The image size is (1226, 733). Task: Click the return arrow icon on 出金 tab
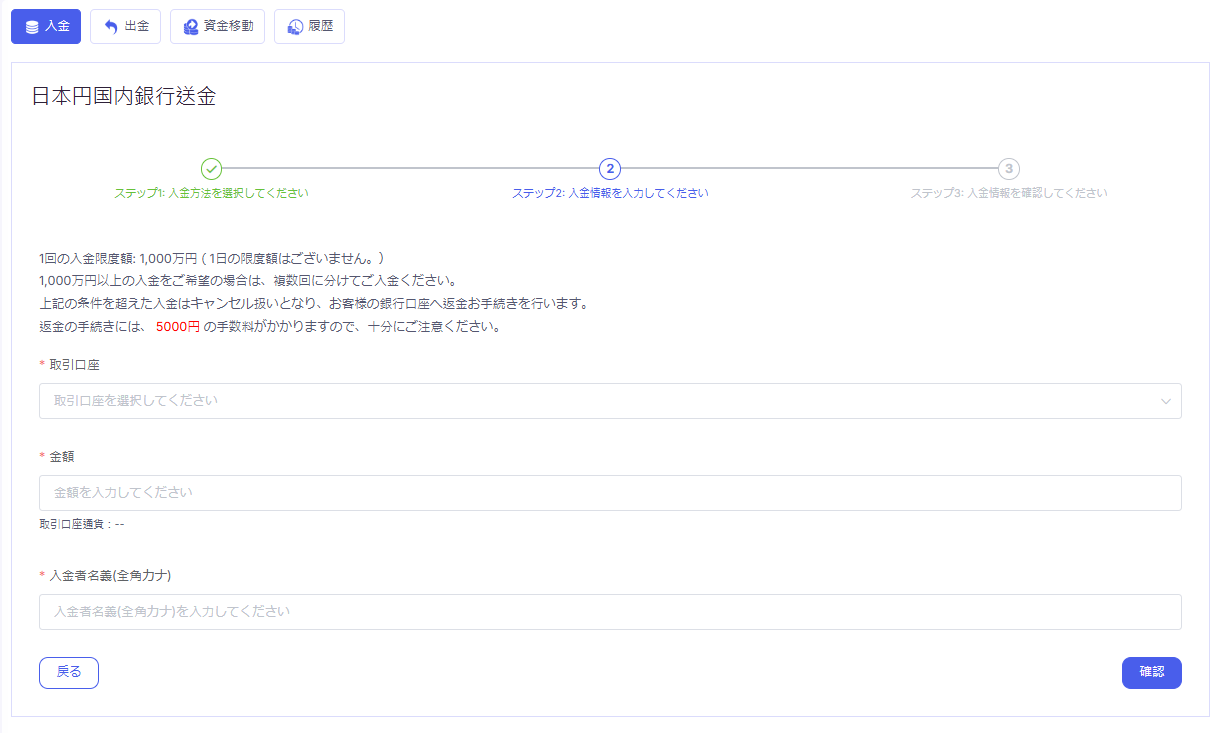coord(111,27)
